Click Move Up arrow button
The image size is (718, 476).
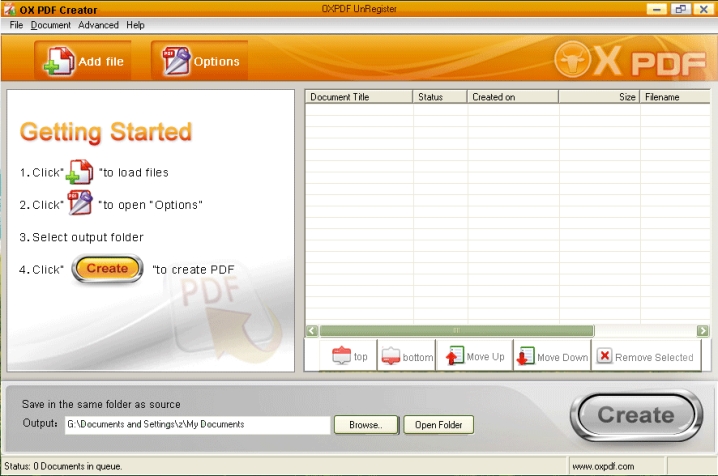(x=474, y=356)
